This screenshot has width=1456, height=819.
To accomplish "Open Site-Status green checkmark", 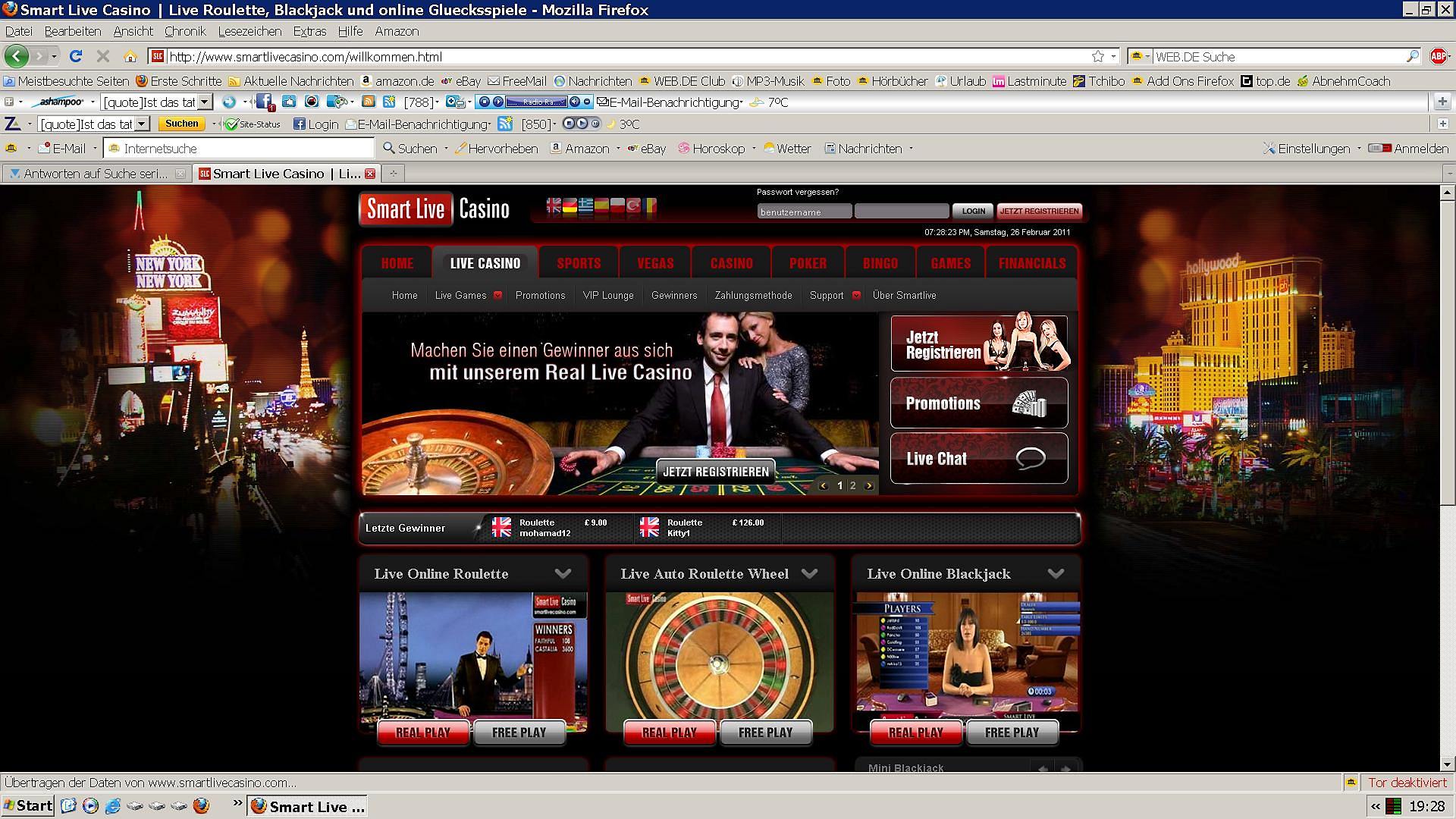I will tap(231, 124).
